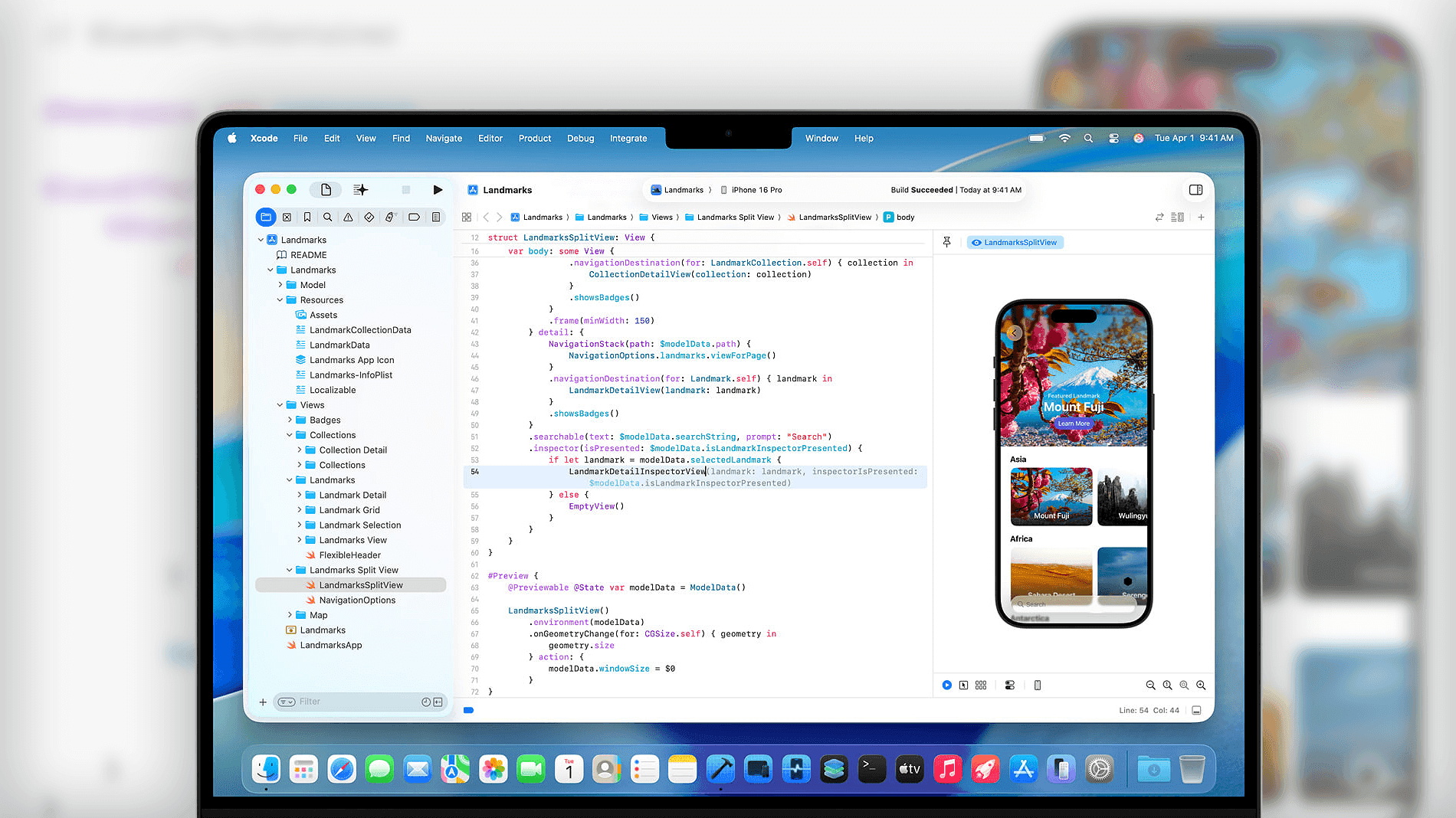Enable live preview mode button

947,685
